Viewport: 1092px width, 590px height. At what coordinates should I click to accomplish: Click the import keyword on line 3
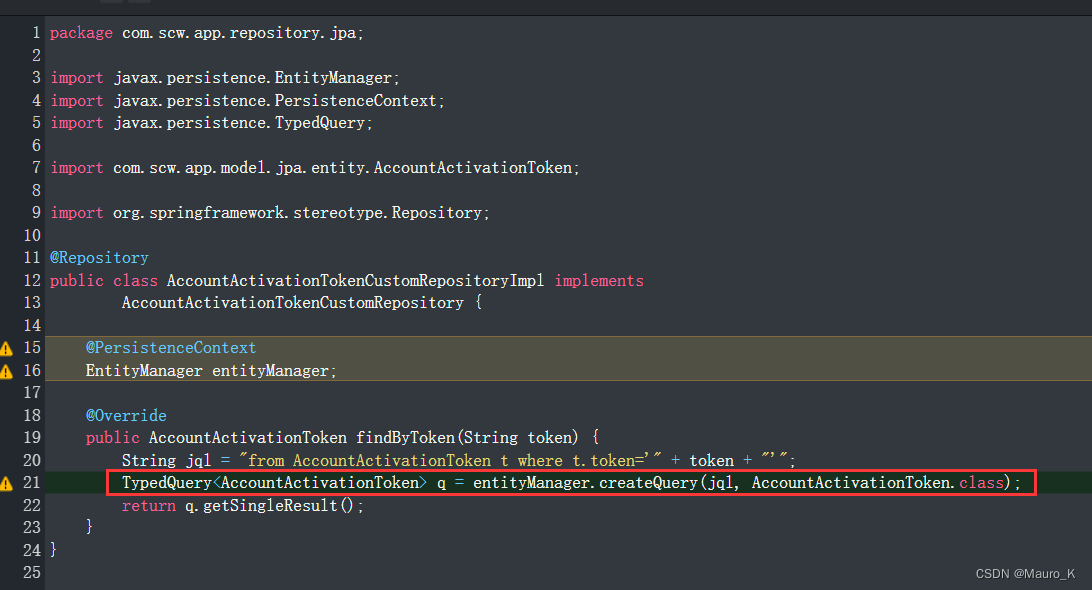tap(77, 77)
